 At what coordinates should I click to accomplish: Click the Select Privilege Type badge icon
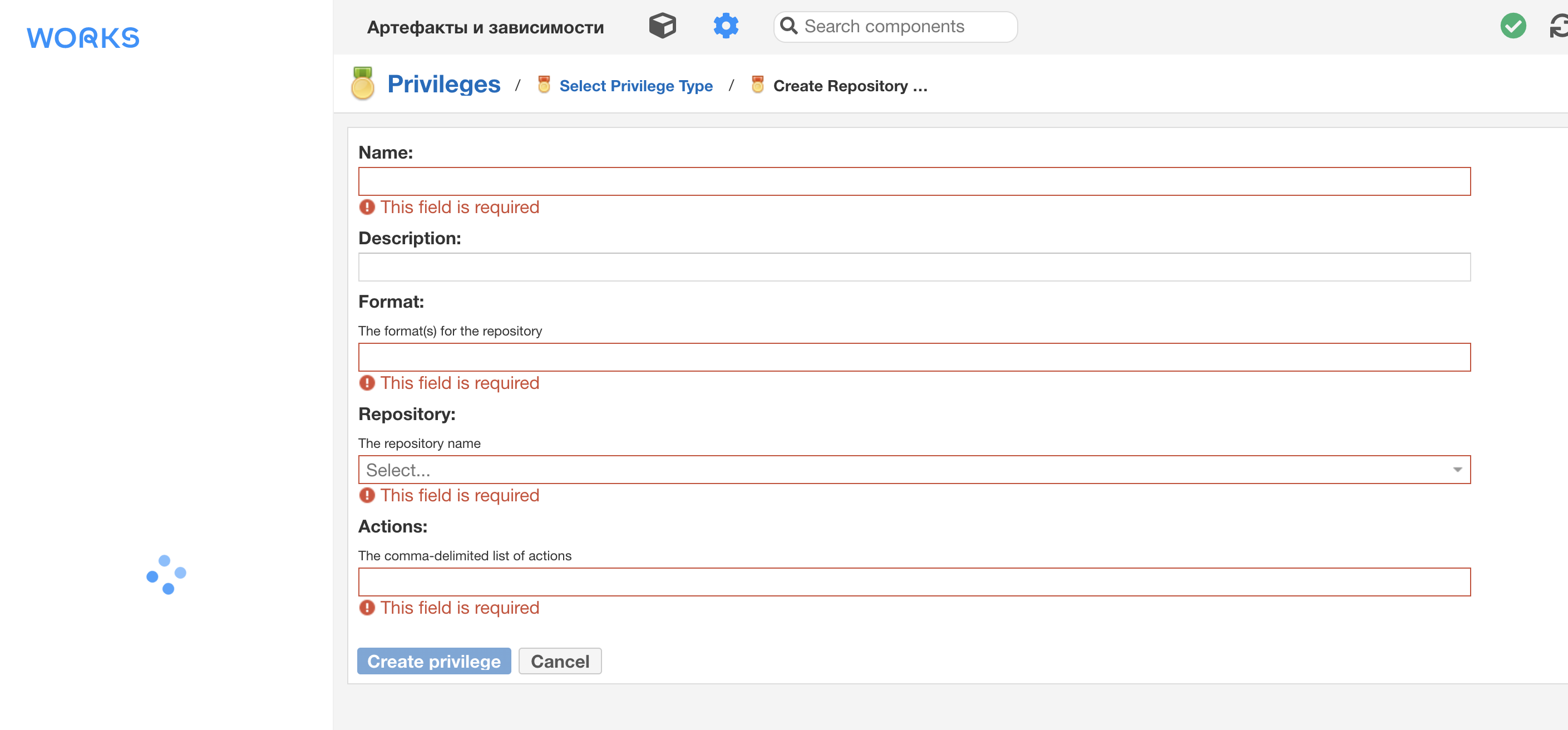point(544,85)
